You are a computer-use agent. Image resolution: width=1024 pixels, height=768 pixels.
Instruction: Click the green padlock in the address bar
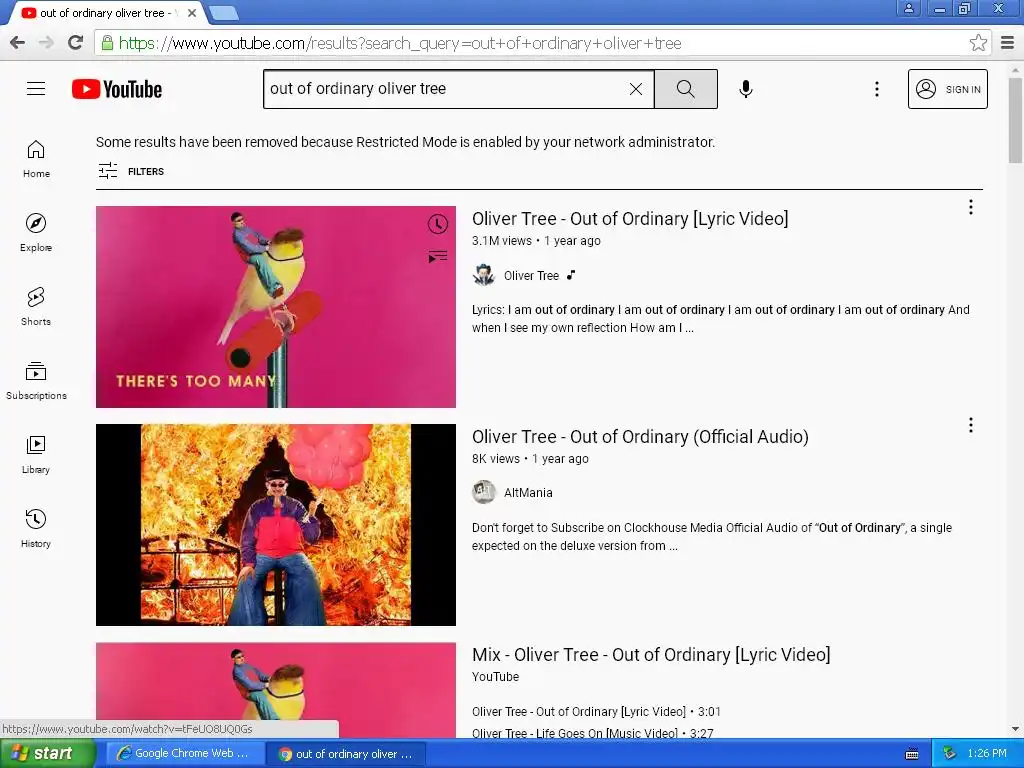108,43
